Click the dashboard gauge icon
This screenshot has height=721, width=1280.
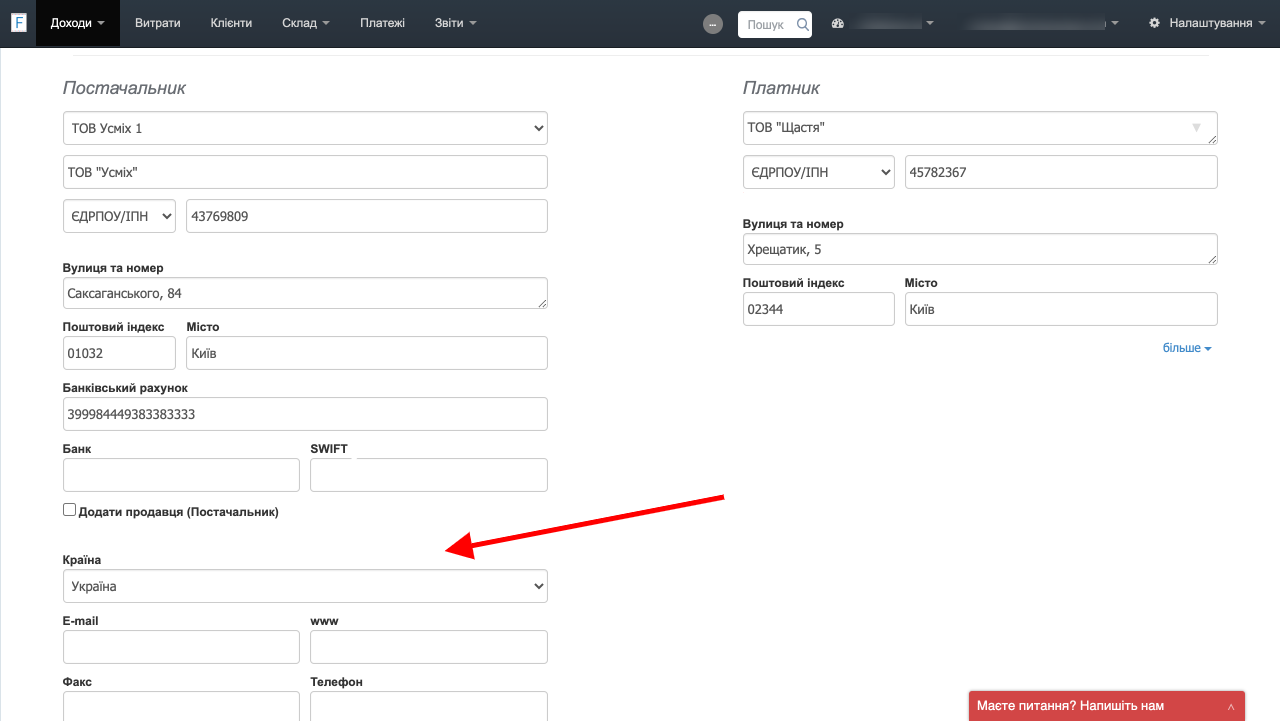click(838, 23)
